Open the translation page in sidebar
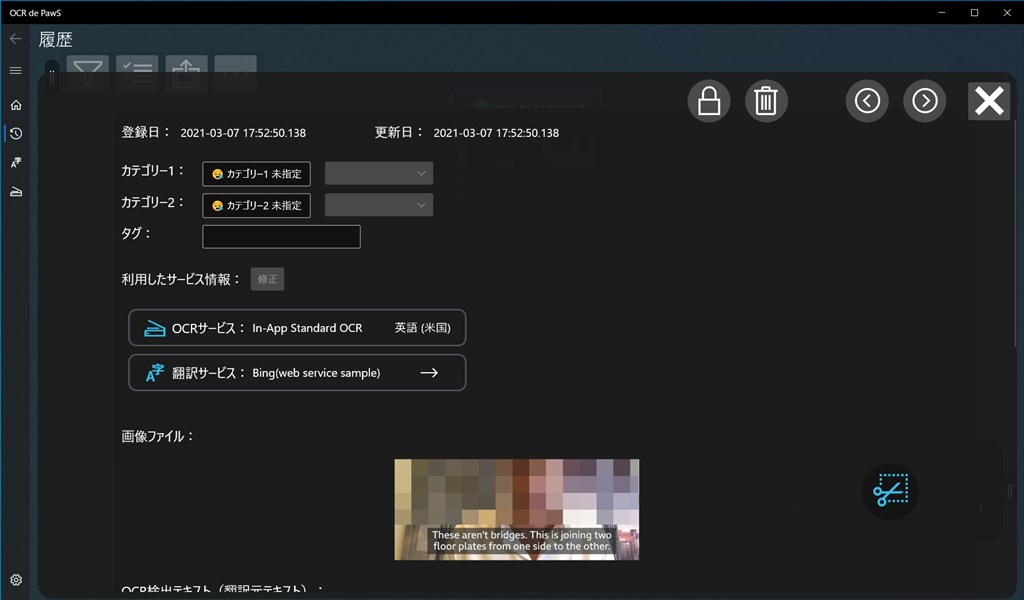Screen dimensions: 1024x600 15,163
